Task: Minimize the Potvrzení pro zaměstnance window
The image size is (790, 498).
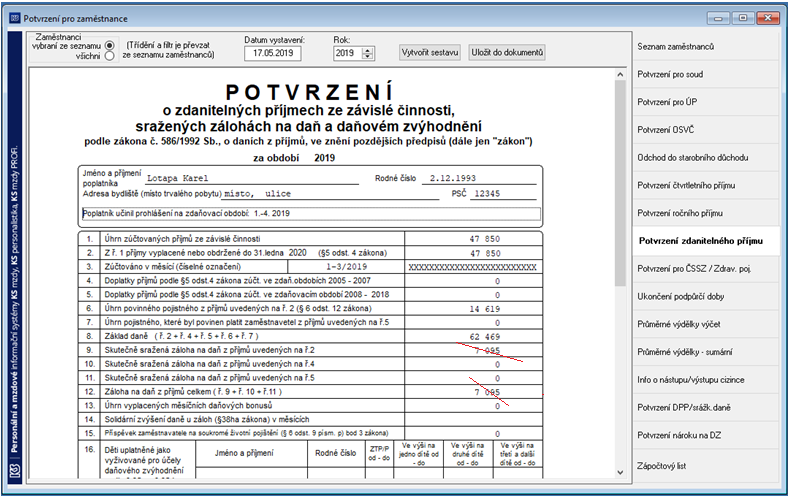Action: tap(717, 18)
